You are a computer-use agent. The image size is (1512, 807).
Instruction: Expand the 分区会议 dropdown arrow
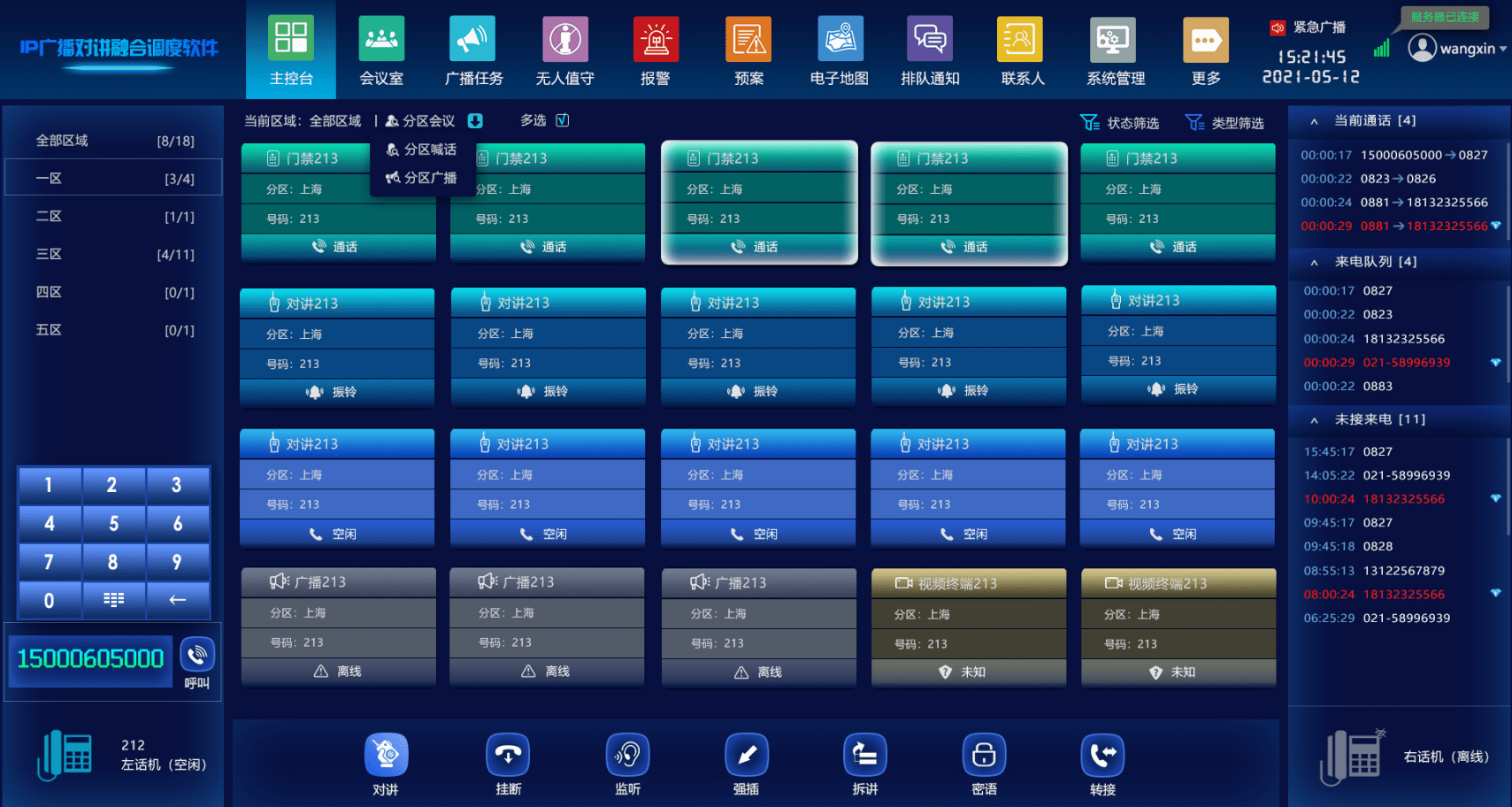[x=475, y=120]
